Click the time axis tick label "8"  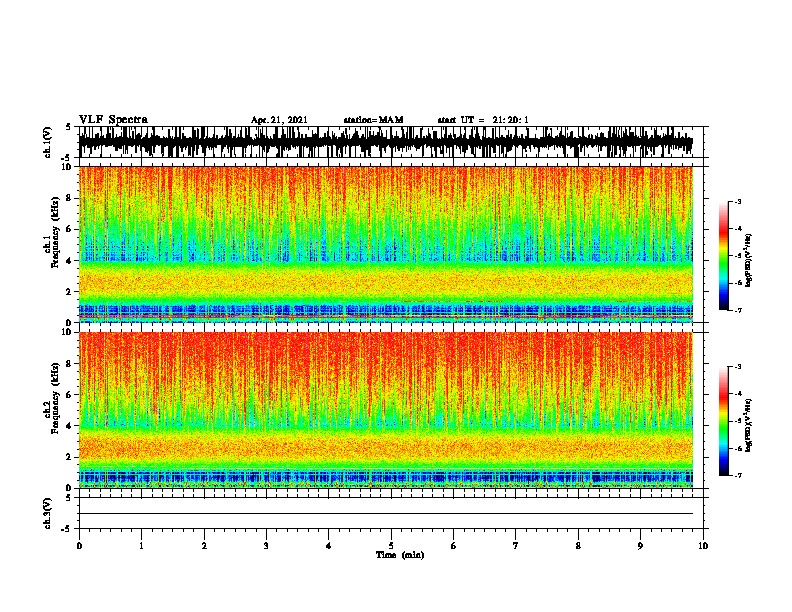[578, 546]
